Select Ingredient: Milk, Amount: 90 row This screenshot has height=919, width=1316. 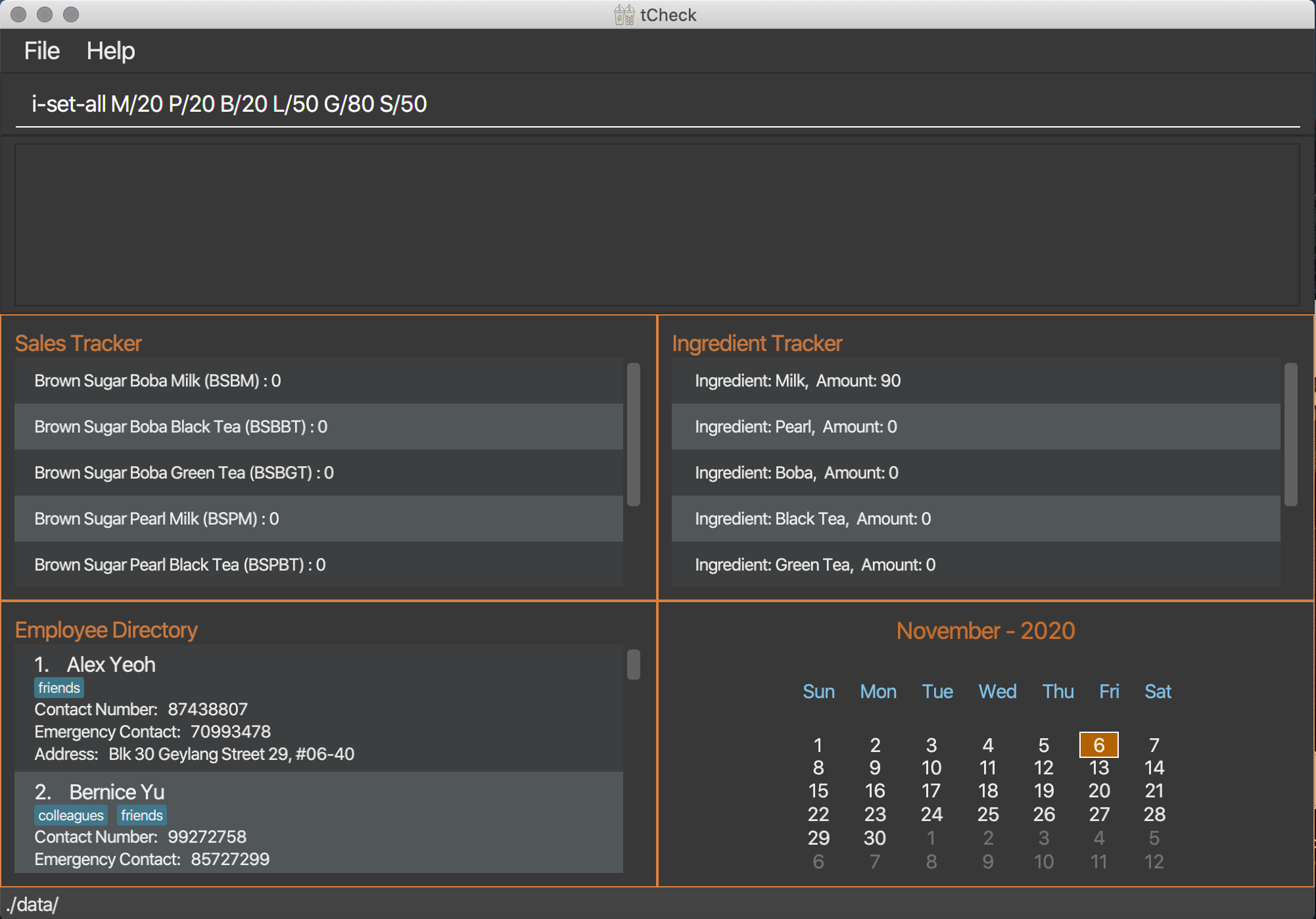[976, 381]
